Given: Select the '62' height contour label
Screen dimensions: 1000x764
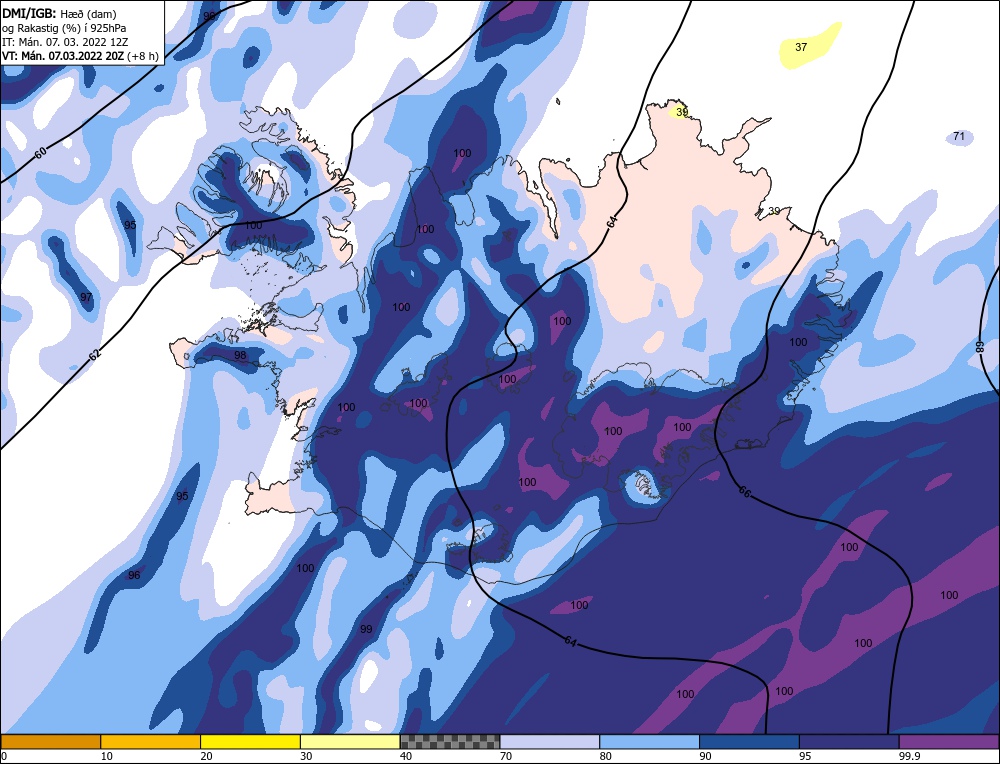Looking at the screenshot, I should [x=94, y=355].
